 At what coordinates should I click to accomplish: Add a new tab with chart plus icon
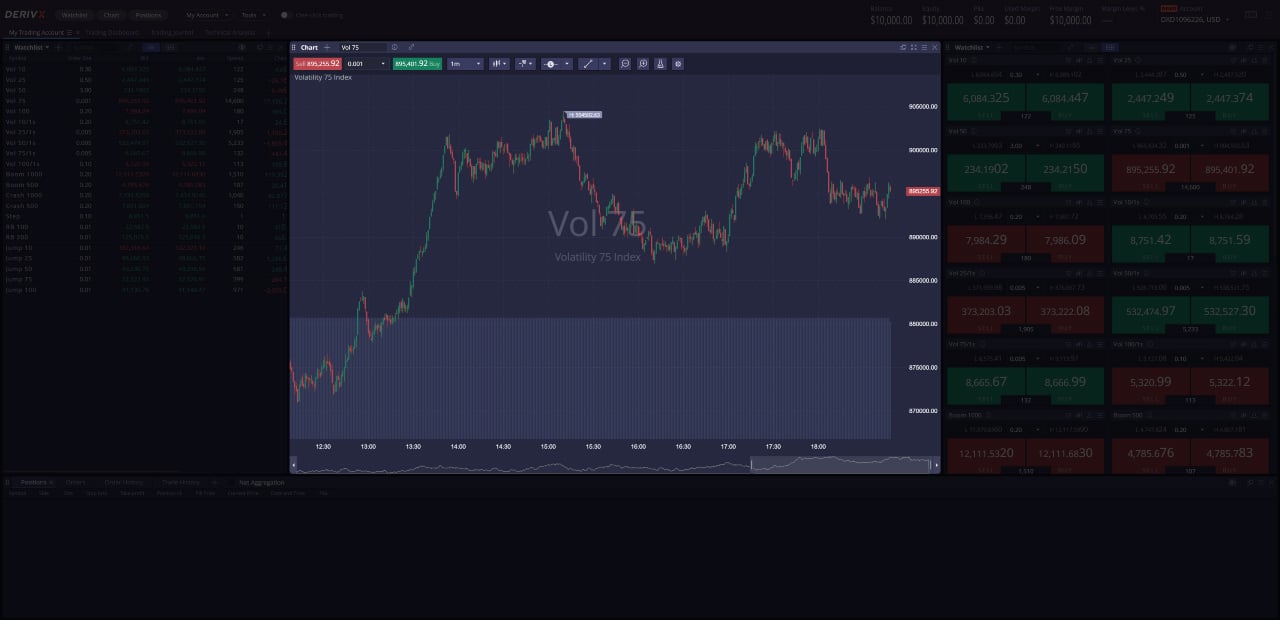[x=327, y=47]
